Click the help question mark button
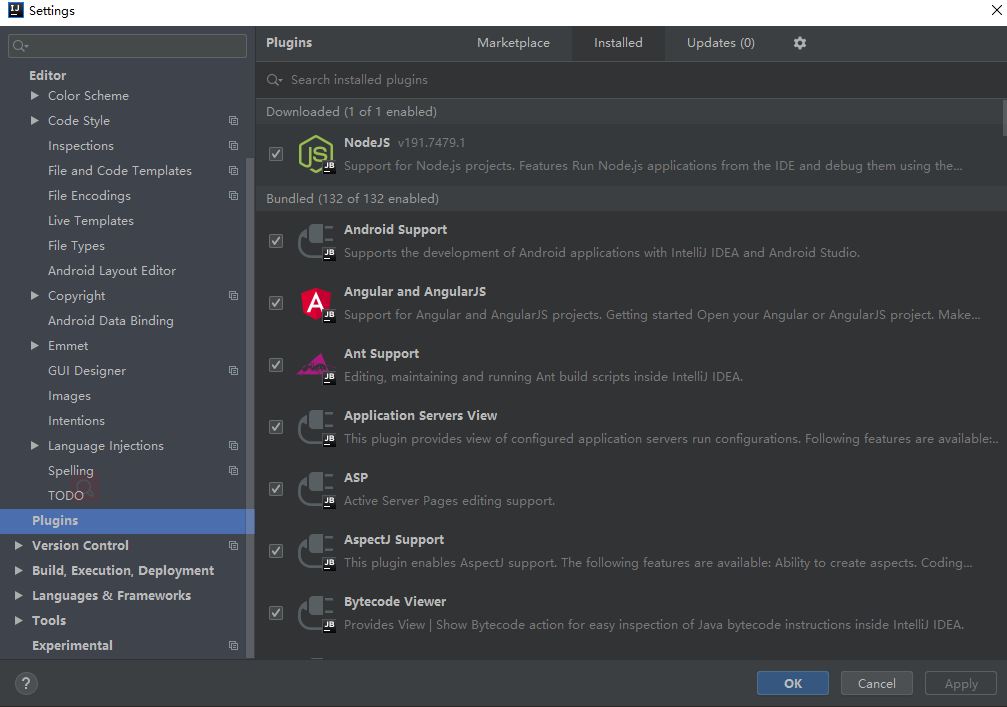This screenshot has height=707, width=1007. click(x=26, y=683)
